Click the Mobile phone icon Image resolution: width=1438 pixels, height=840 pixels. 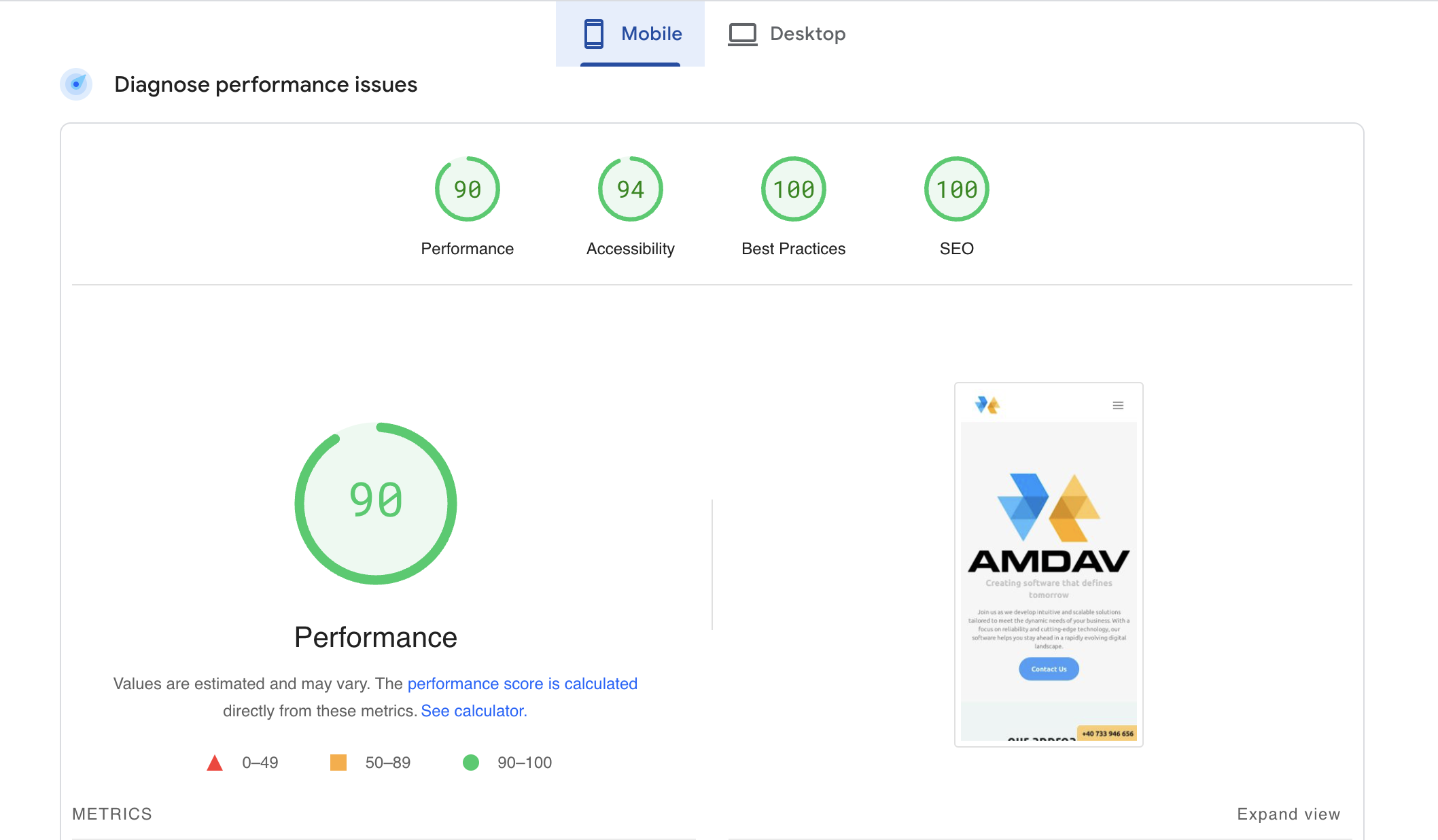coord(593,34)
